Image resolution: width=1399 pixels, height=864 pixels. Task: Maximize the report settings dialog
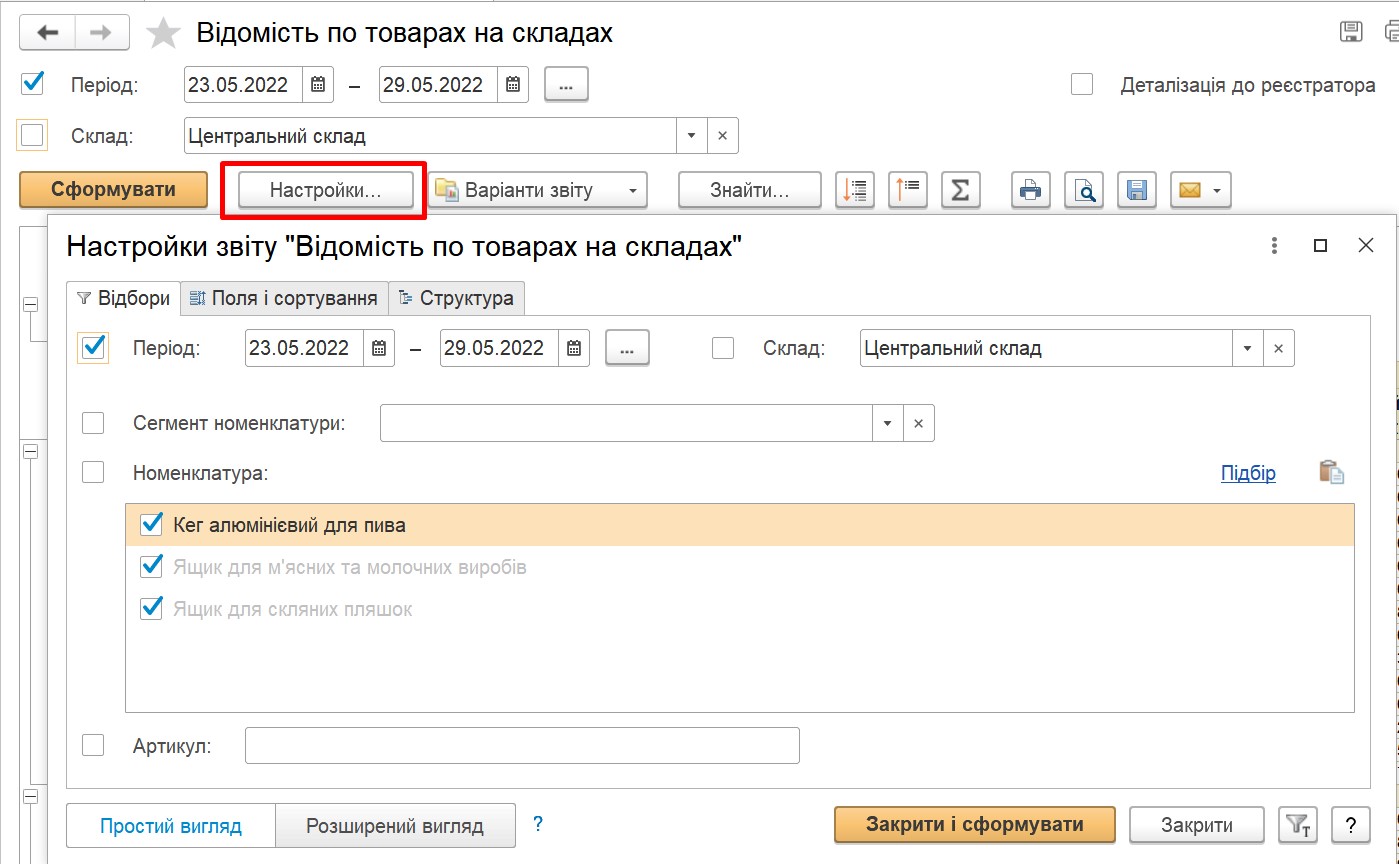tap(1320, 245)
